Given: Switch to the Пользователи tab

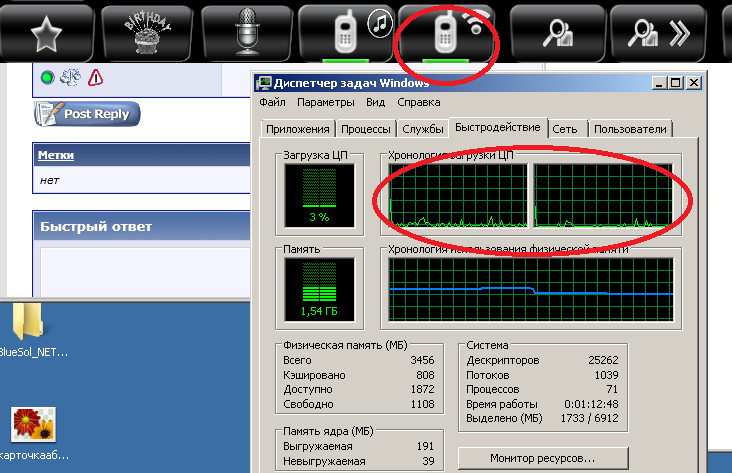Looking at the screenshot, I should [x=630, y=129].
